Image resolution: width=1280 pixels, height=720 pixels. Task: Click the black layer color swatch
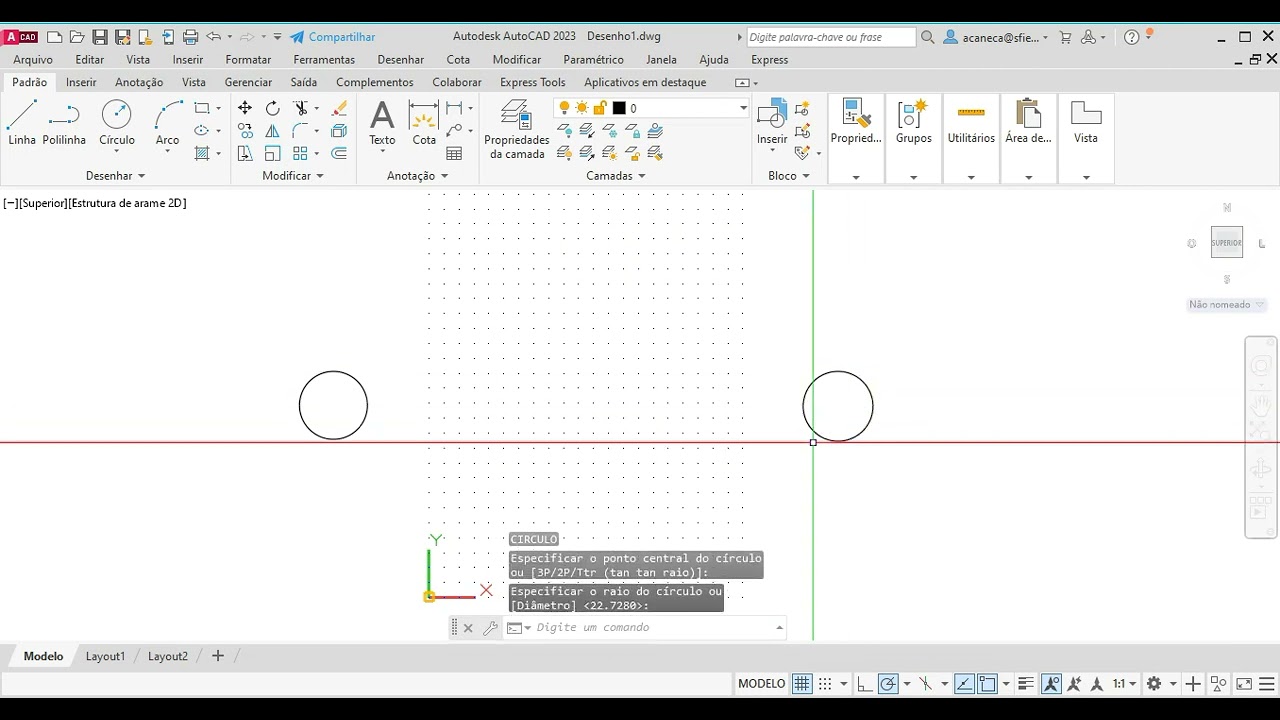(619, 108)
